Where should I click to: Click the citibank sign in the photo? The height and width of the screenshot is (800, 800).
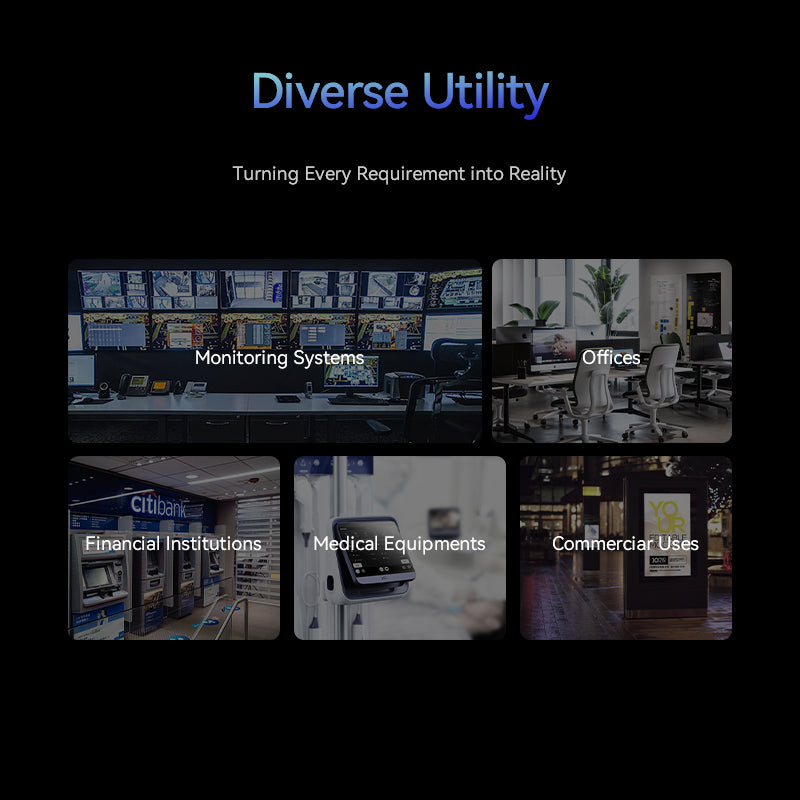click(x=158, y=505)
